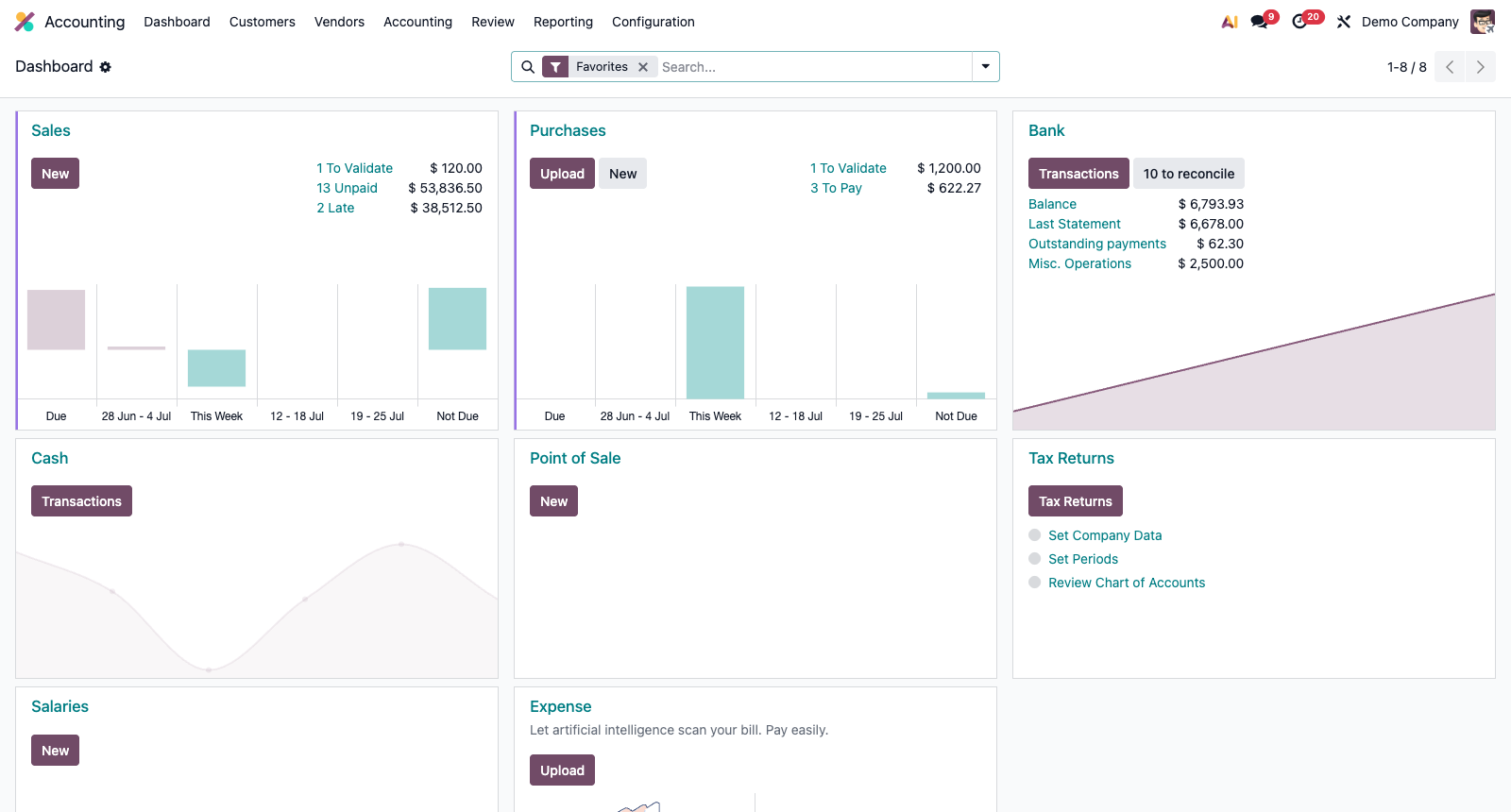Click the search magnifier icon
This screenshot has height=812, width=1511.
click(528, 67)
